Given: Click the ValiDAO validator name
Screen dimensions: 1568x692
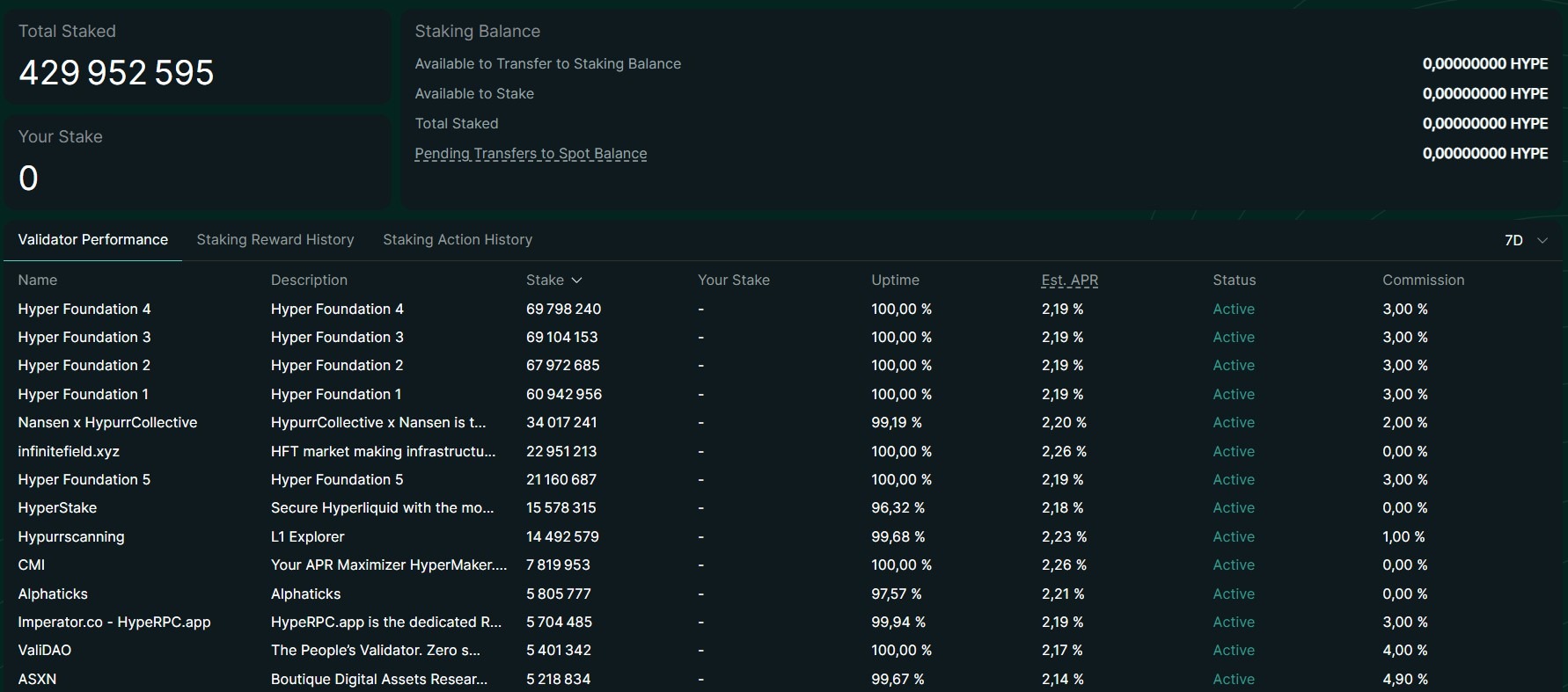Looking at the screenshot, I should 45,651.
